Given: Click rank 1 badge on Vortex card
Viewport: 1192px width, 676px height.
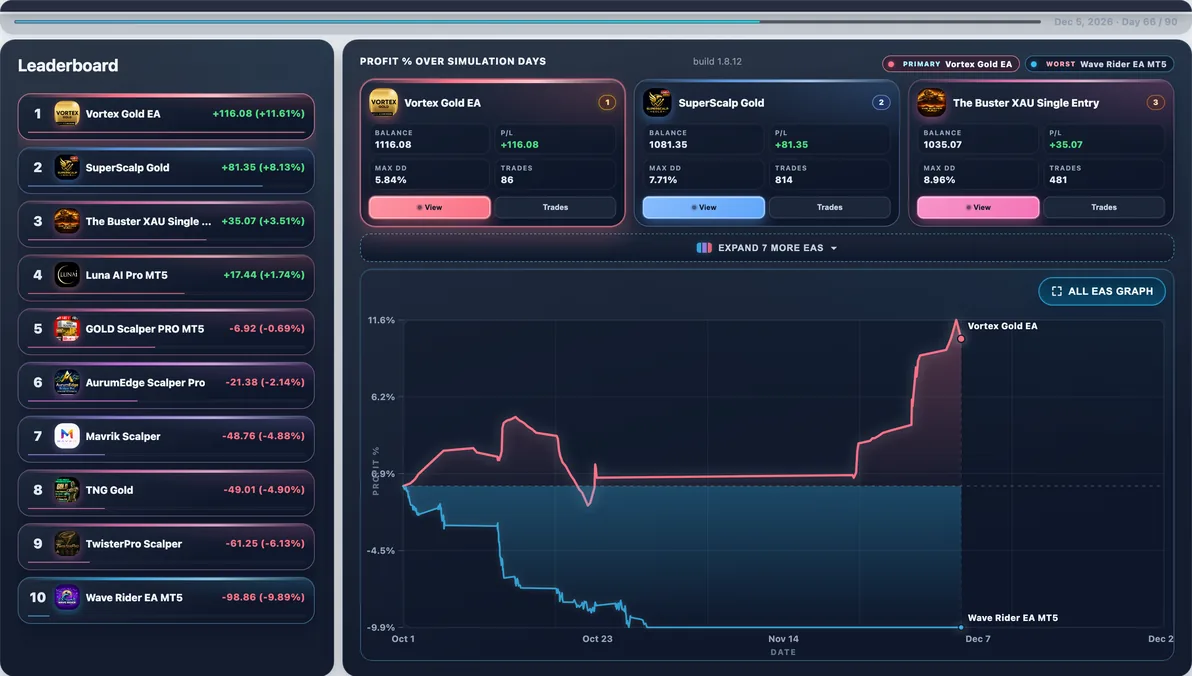Looking at the screenshot, I should (607, 103).
